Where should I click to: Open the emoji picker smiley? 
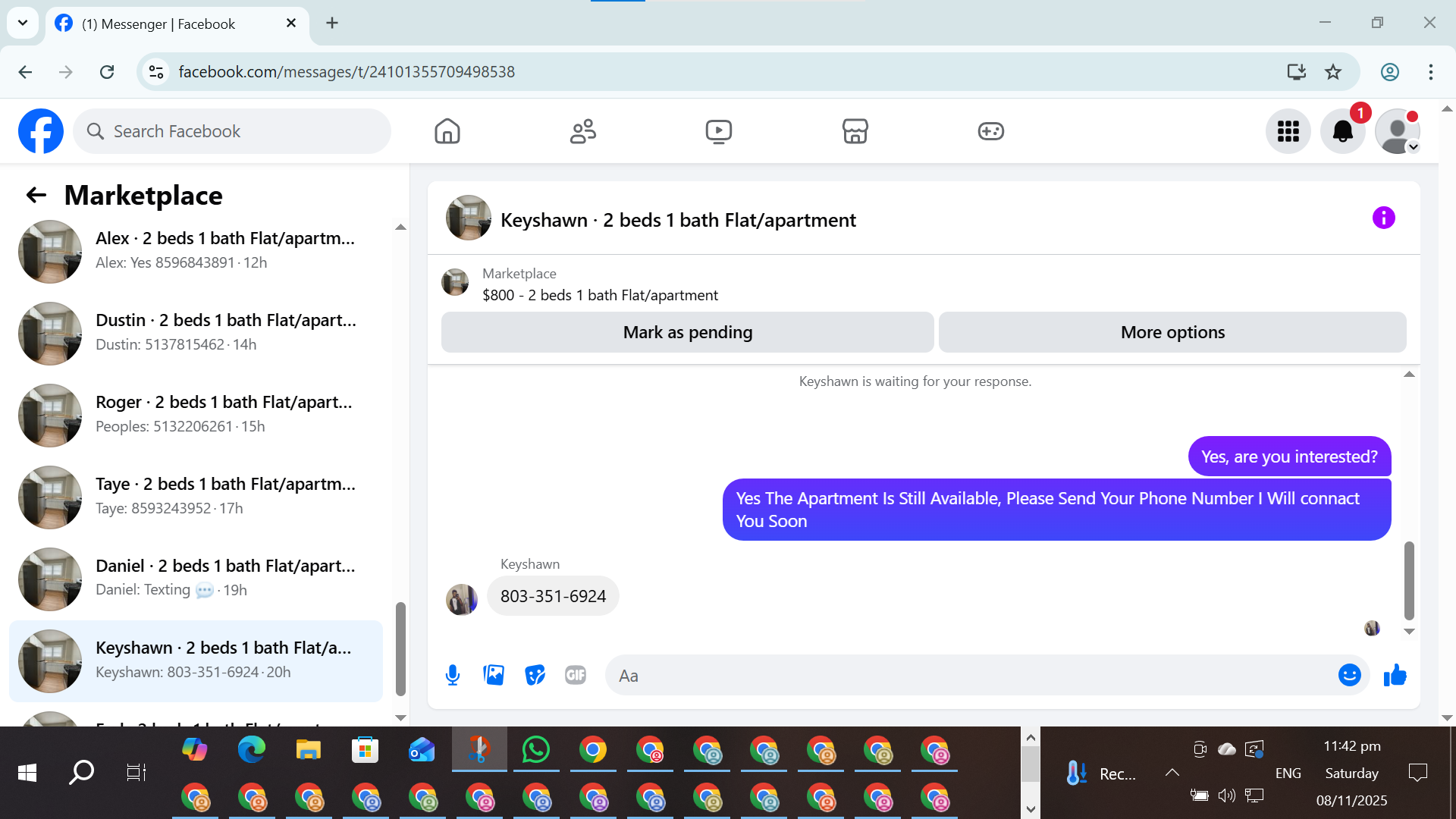click(x=1349, y=675)
